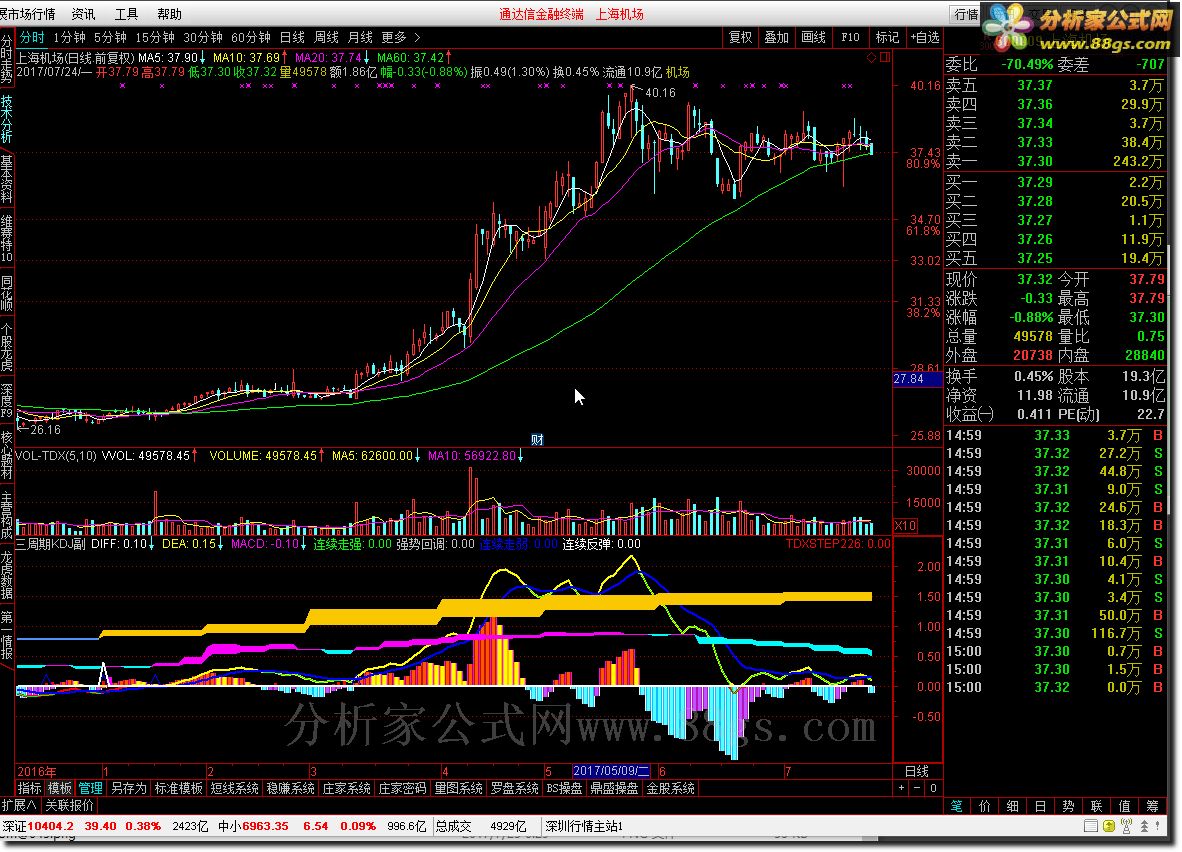Open the 帮助 menu
Viewport: 1182px width, 852px height.
coord(169,14)
